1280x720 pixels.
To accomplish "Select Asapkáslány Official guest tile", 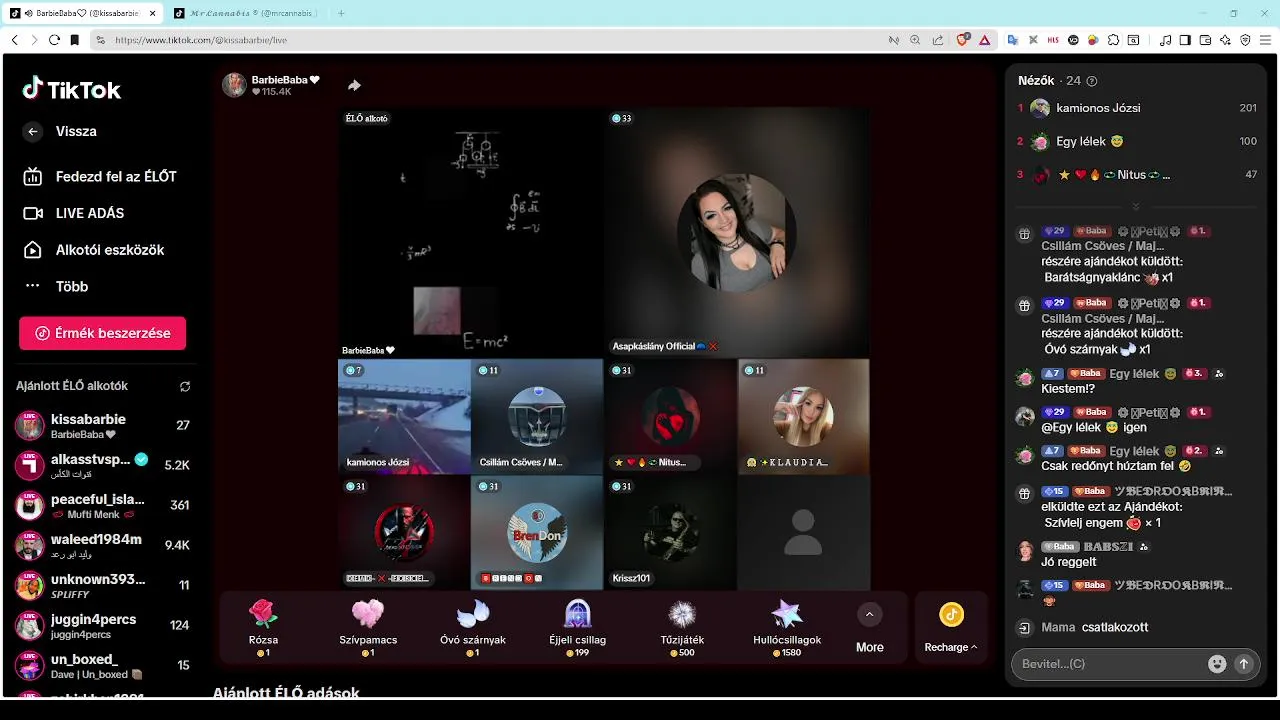I will (737, 232).
